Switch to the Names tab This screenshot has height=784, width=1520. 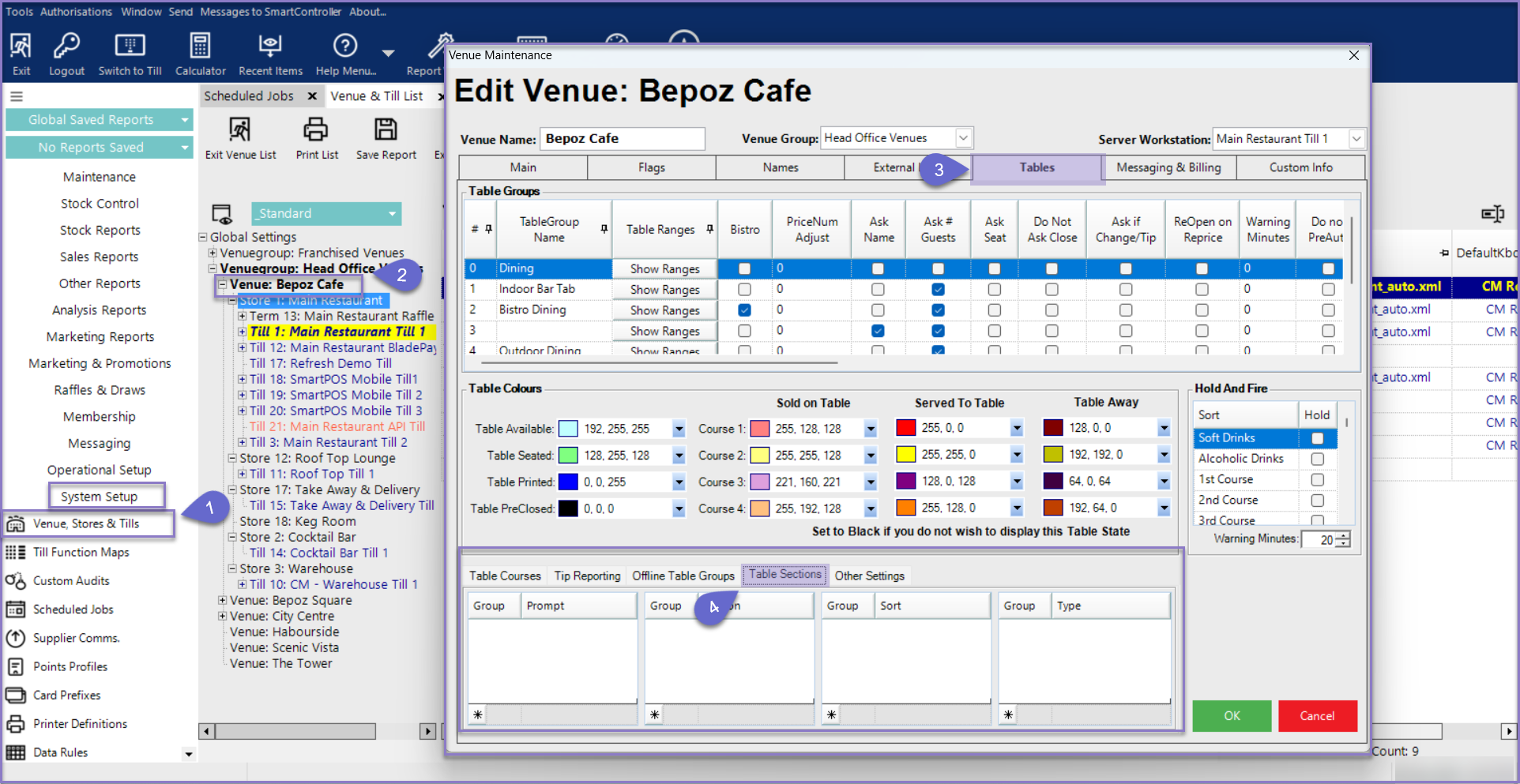point(781,167)
